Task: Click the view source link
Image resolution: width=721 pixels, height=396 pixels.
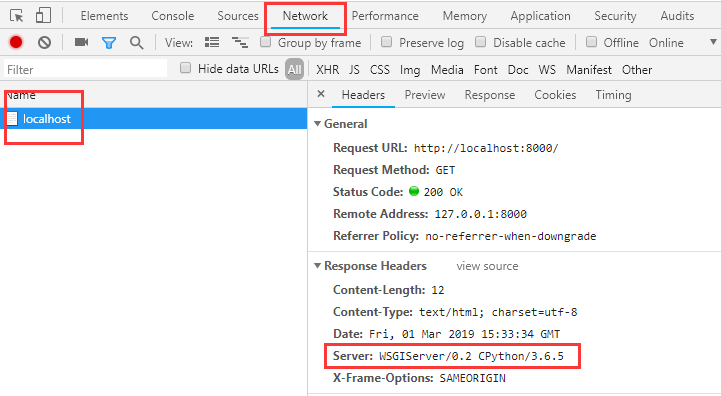Action: [x=487, y=266]
